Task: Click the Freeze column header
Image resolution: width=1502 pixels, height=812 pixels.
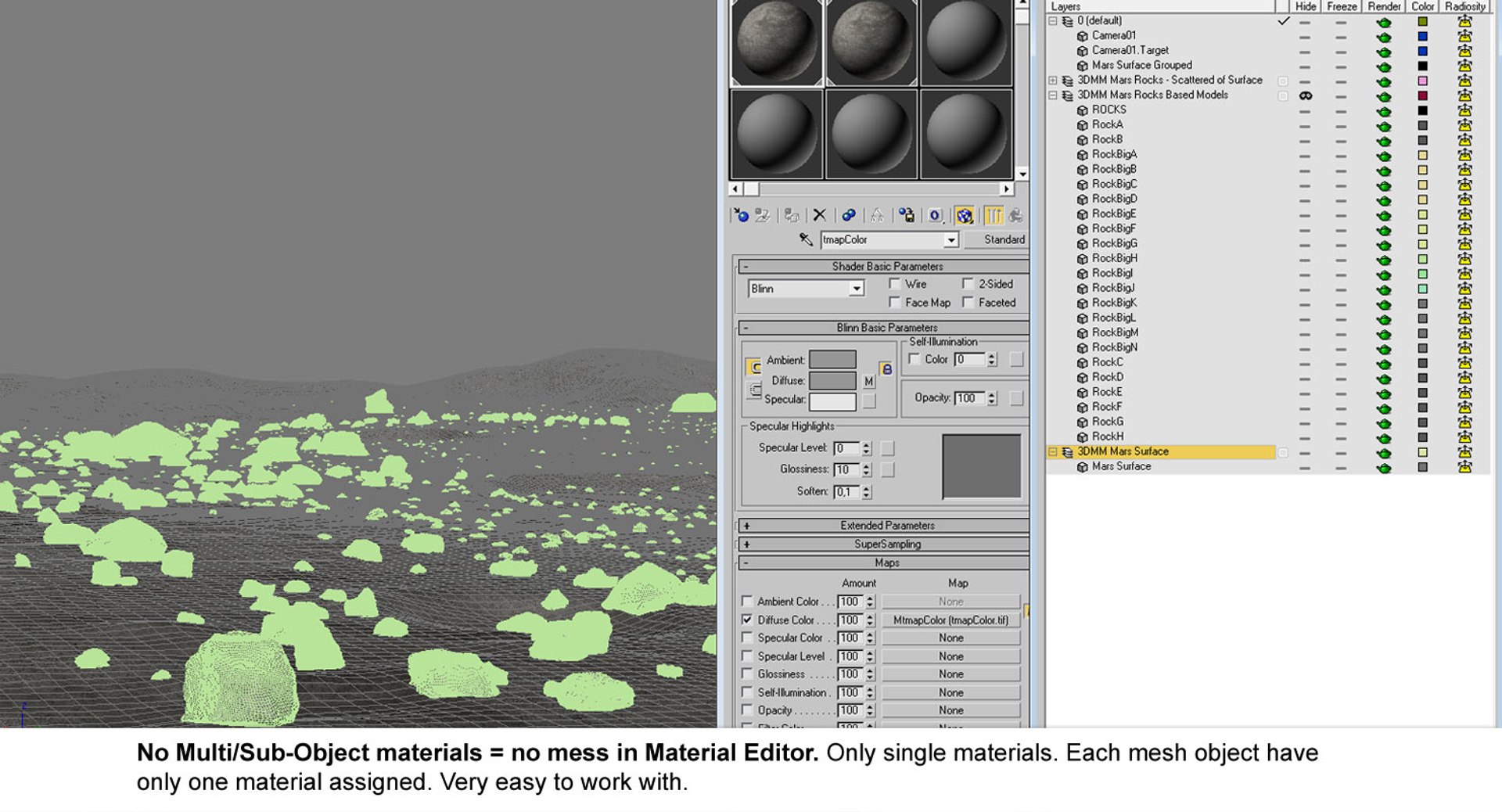Action: click(1342, 6)
